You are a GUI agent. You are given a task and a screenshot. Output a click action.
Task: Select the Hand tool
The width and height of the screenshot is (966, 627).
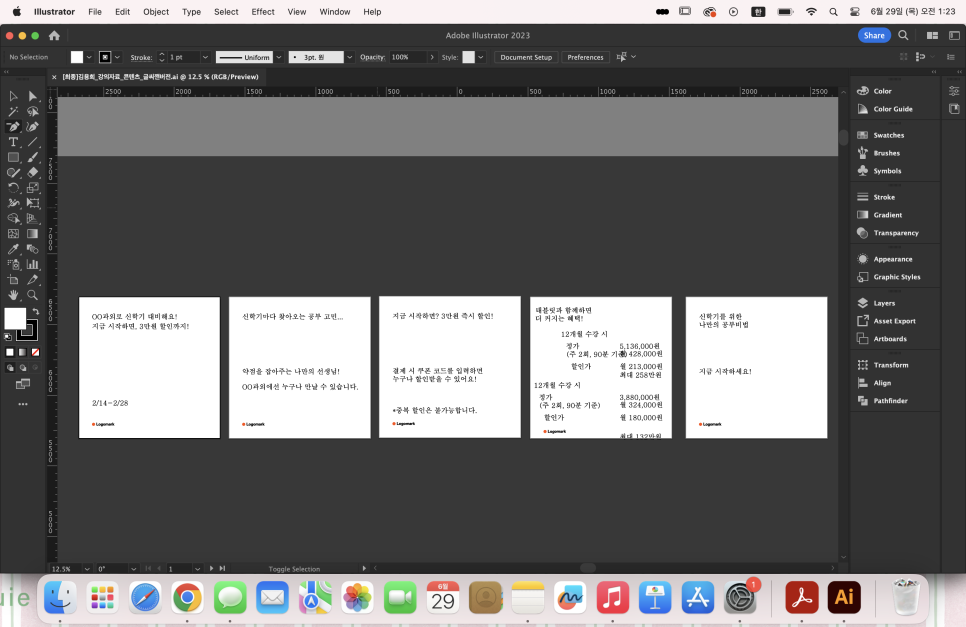13,295
